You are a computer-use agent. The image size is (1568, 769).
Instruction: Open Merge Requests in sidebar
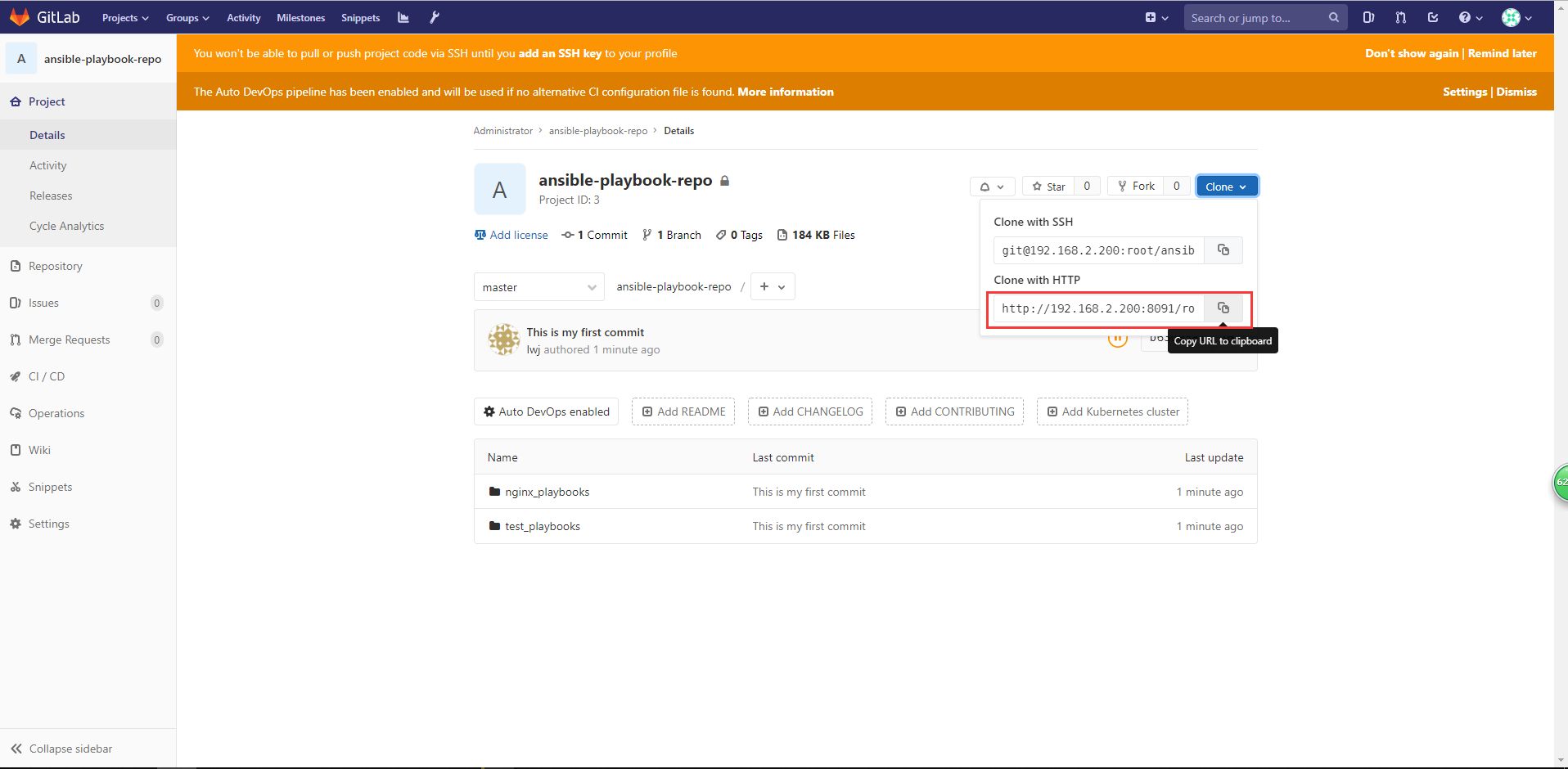click(x=88, y=340)
